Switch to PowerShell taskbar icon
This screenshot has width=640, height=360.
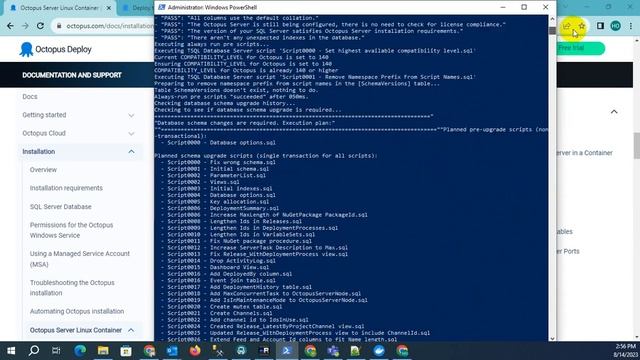287,351
